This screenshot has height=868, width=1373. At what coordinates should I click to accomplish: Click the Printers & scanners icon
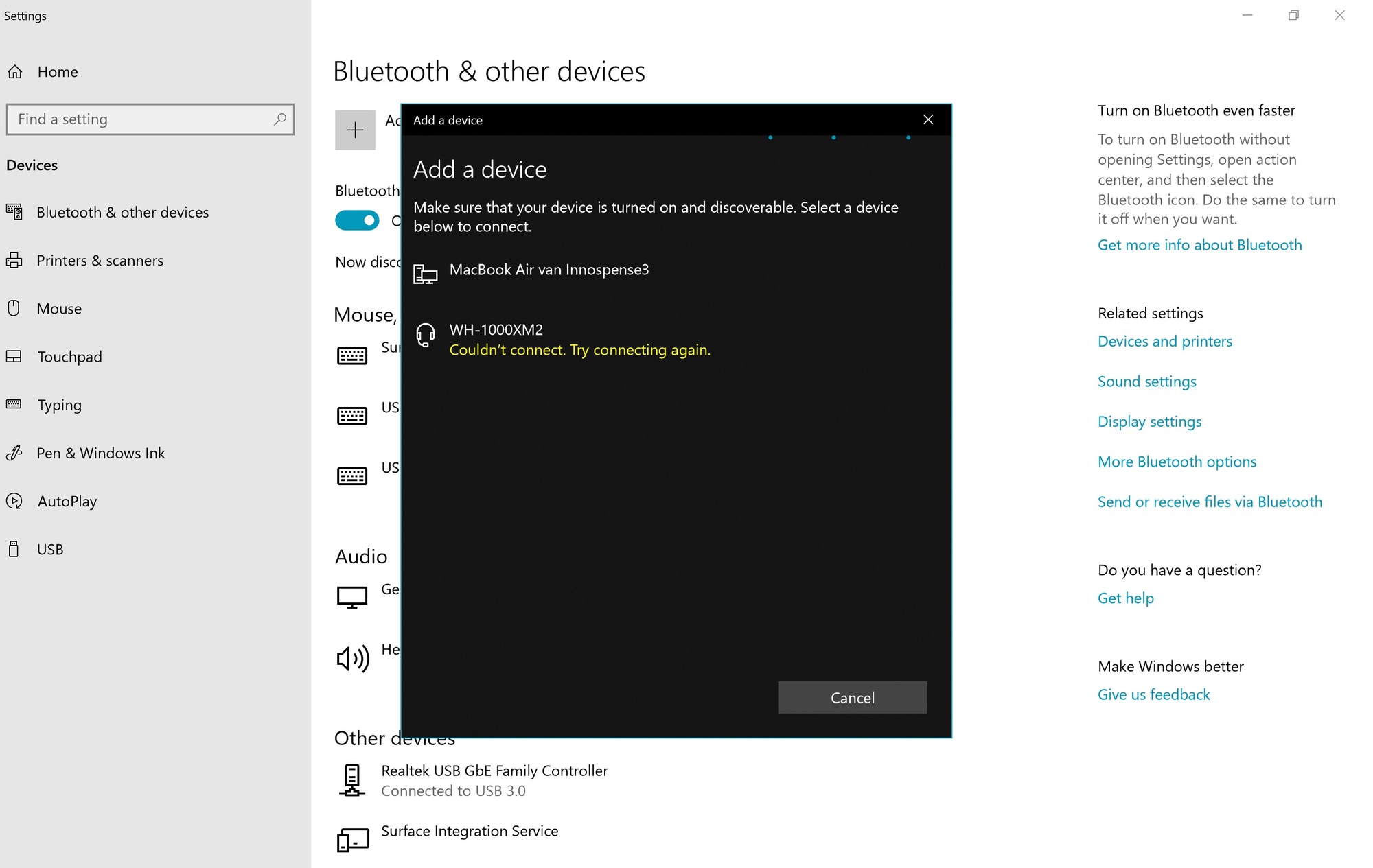click(x=14, y=260)
